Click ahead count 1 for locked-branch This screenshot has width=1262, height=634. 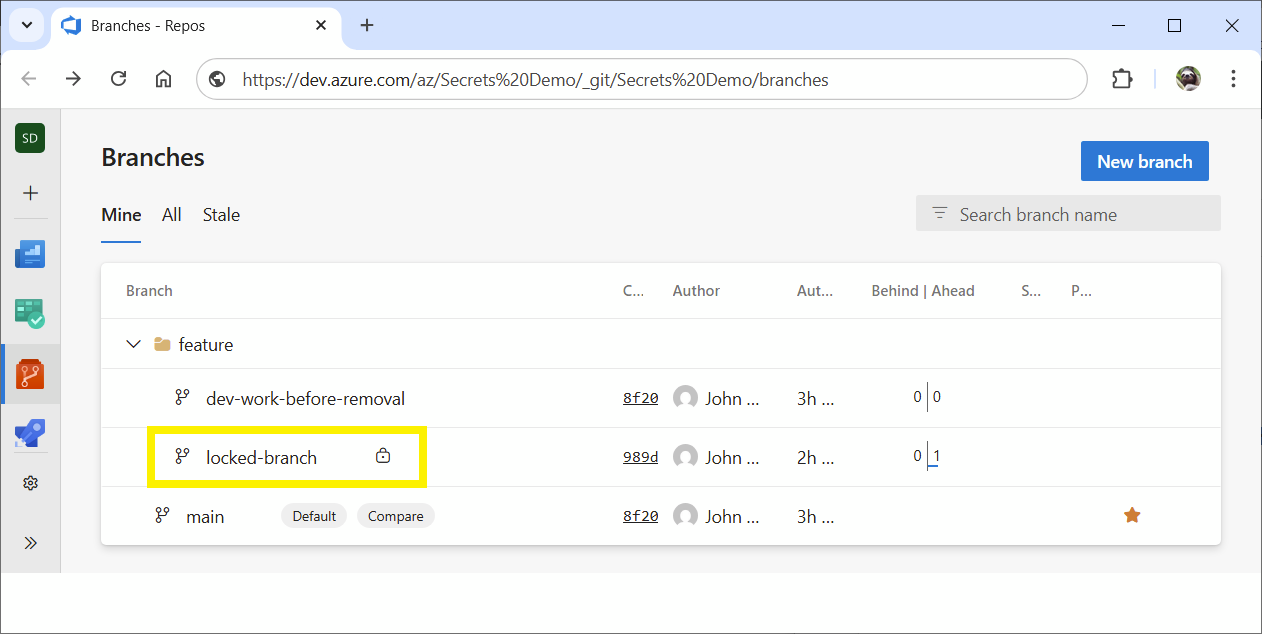pyautogui.click(x=936, y=456)
